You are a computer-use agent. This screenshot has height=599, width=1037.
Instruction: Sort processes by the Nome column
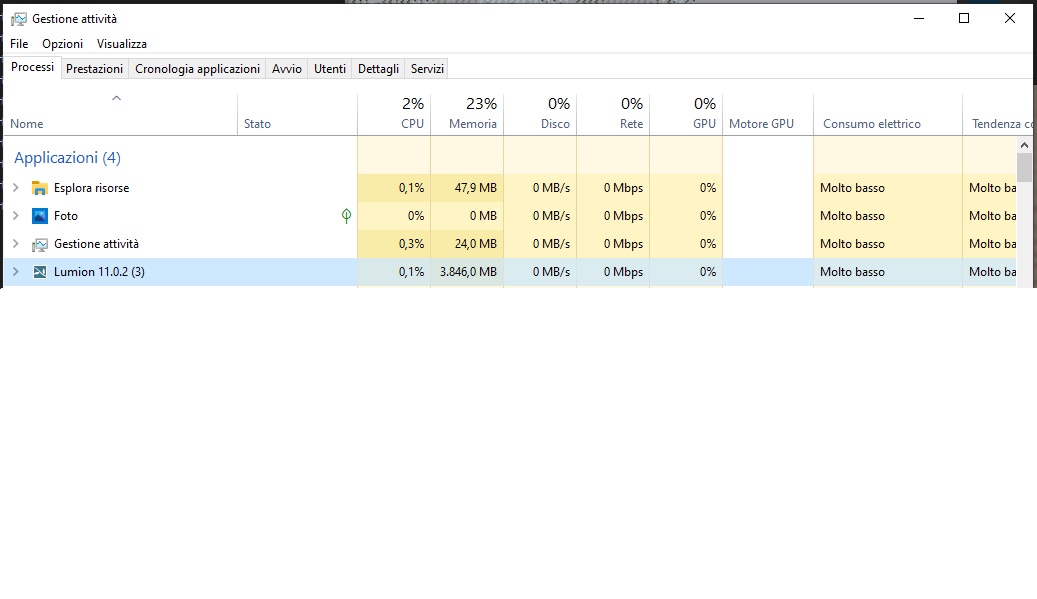tap(120, 115)
